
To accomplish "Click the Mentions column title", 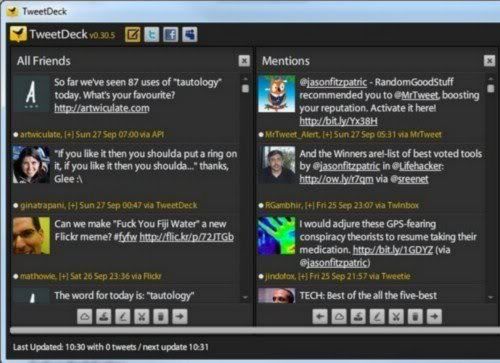I will 286,61.
